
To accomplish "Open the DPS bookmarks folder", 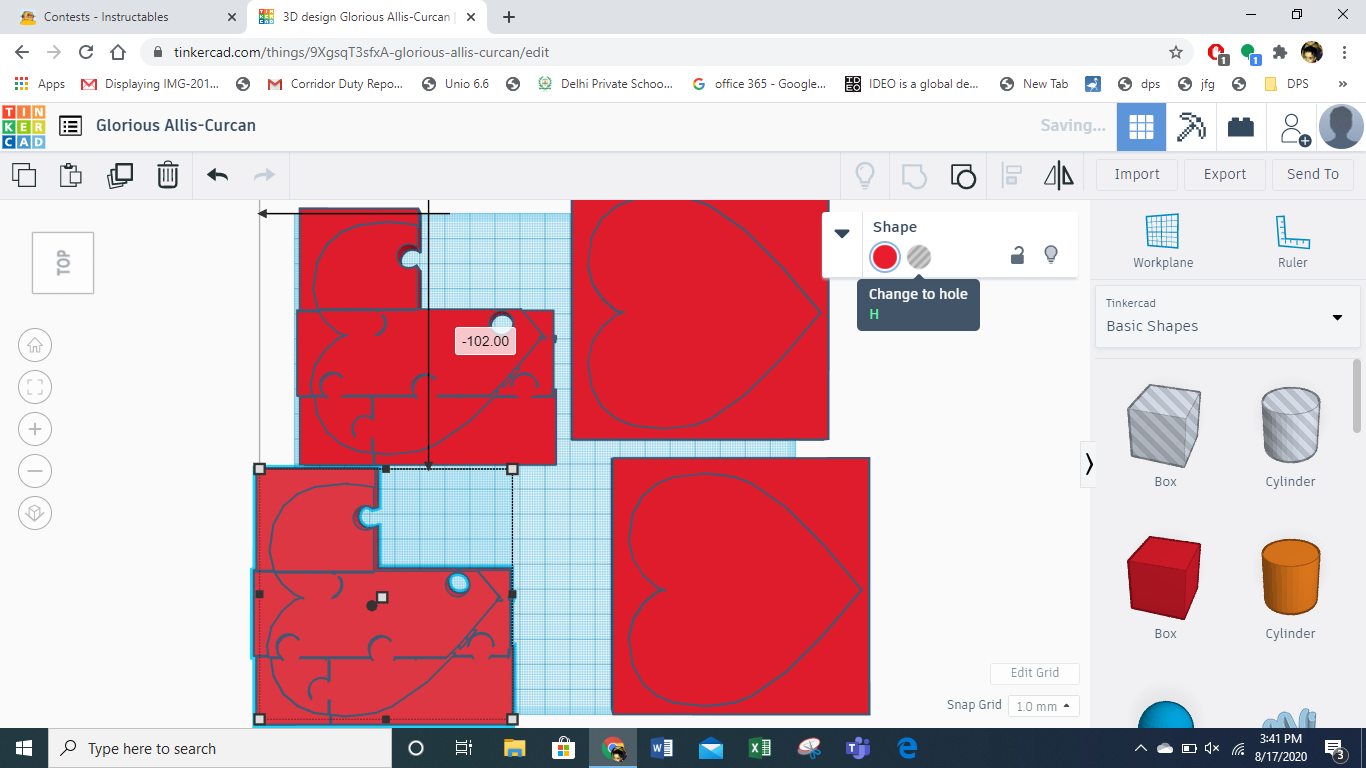I will pos(1287,84).
